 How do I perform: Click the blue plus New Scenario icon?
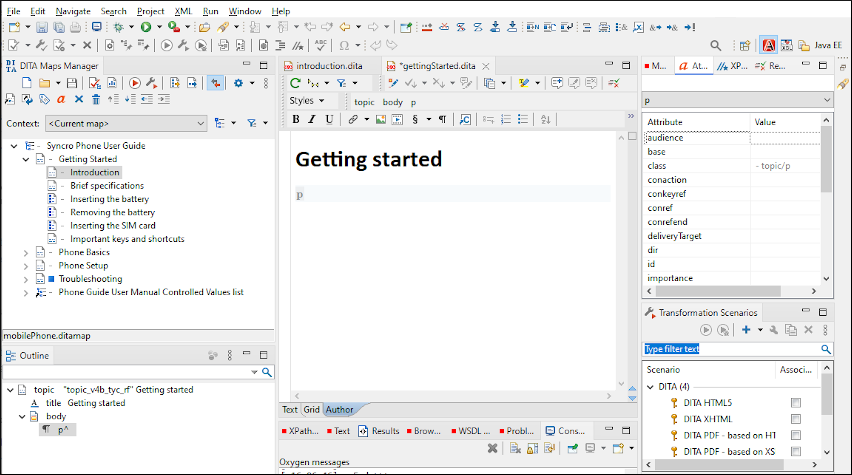coord(745,330)
